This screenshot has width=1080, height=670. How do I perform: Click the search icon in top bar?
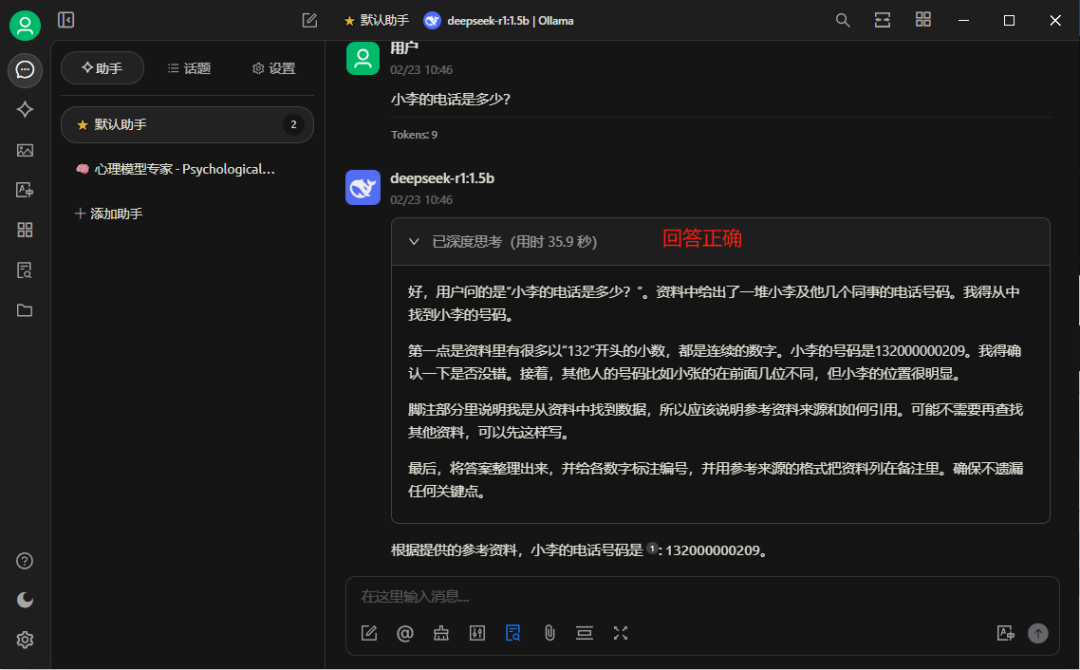pos(843,20)
